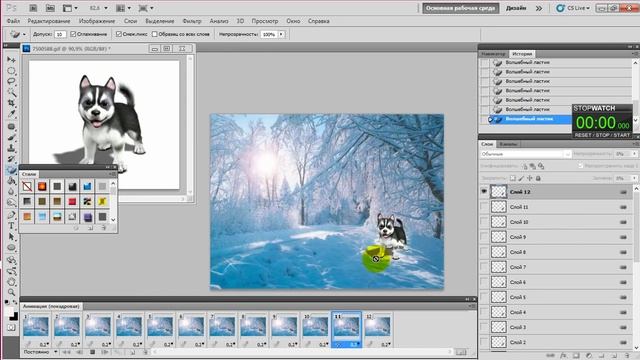This screenshot has width=640, height=360.
Task: Click the lock all padlock icon
Action: pyautogui.click(x=538, y=178)
